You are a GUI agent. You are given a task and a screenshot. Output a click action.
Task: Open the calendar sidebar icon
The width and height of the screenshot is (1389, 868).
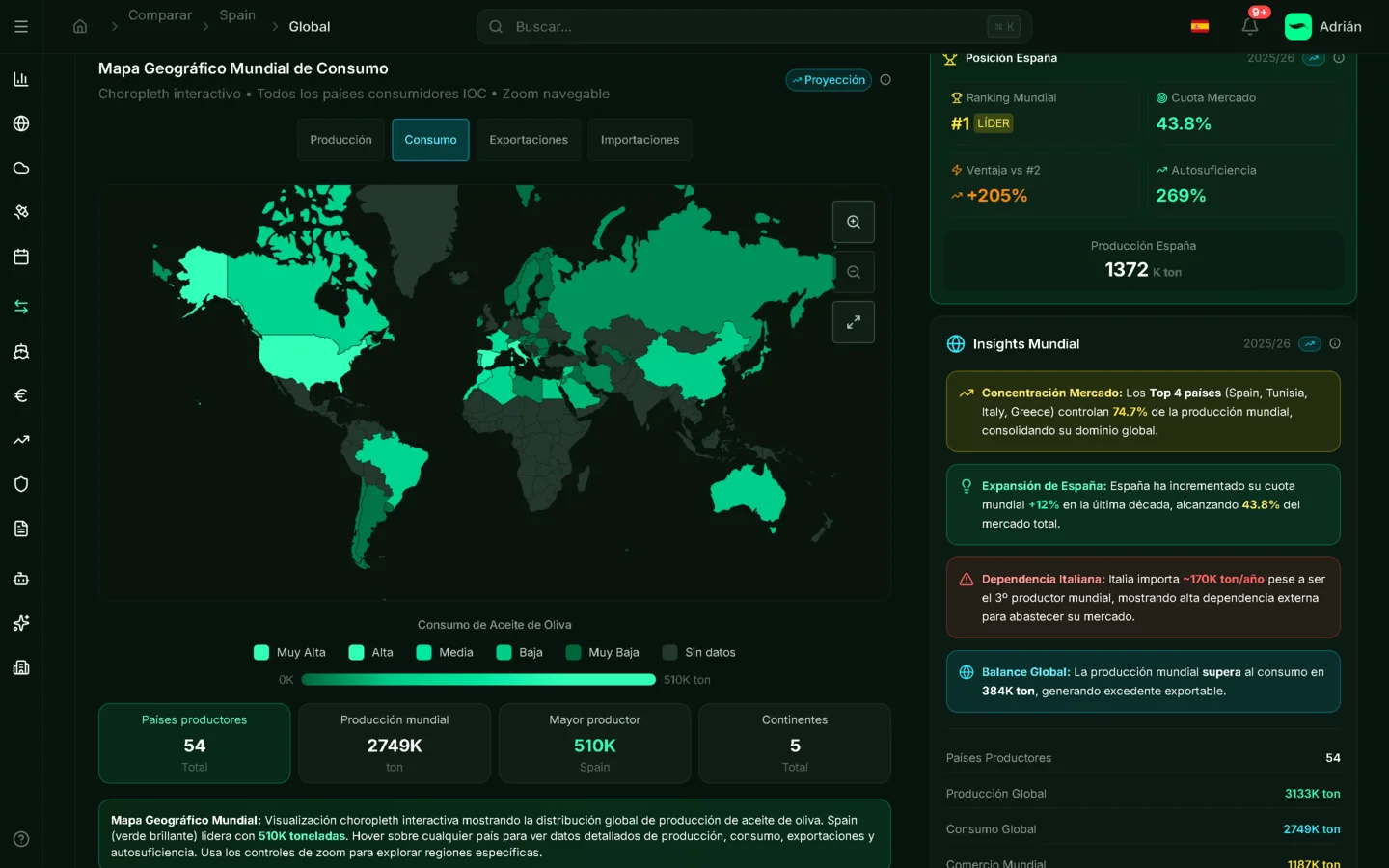tap(21, 257)
